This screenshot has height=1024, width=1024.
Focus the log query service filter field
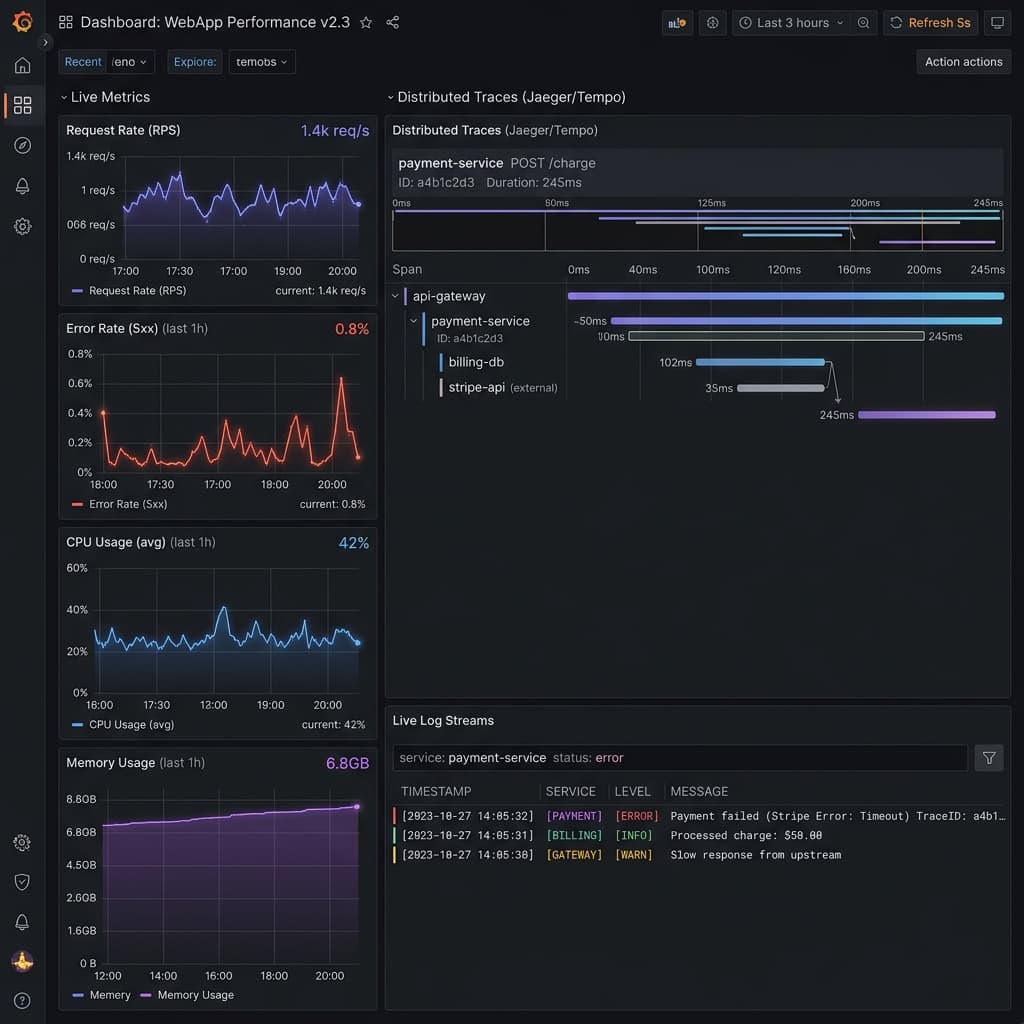tap(680, 758)
